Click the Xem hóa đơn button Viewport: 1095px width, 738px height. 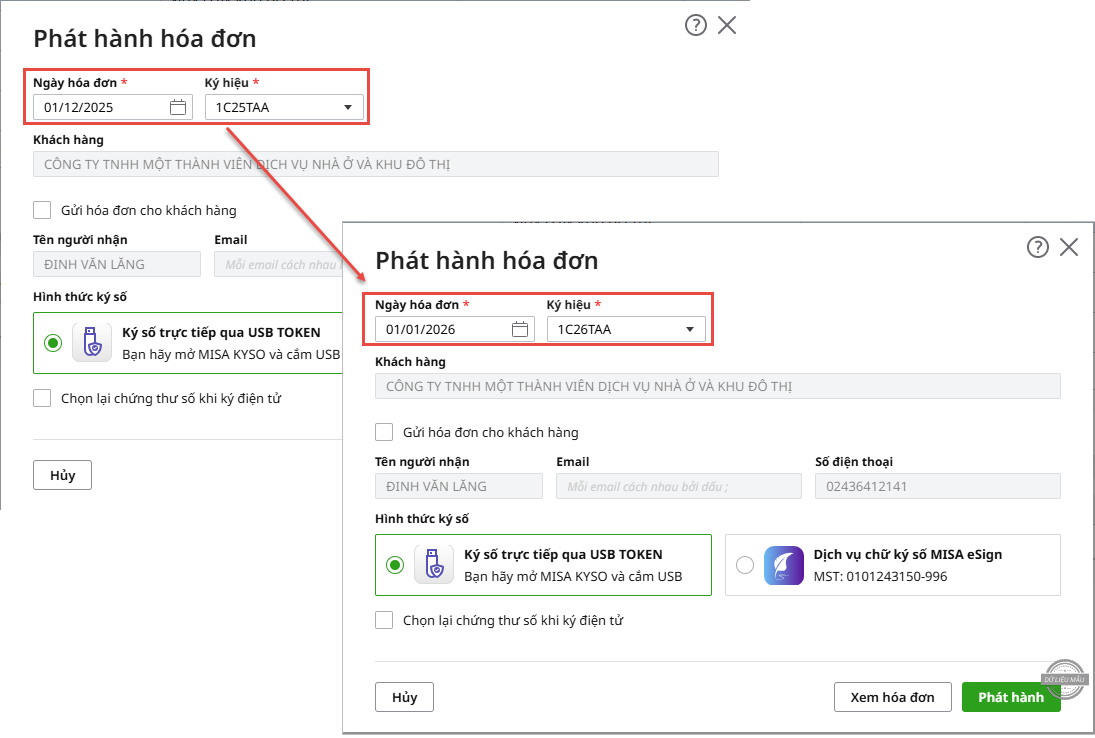coord(892,697)
